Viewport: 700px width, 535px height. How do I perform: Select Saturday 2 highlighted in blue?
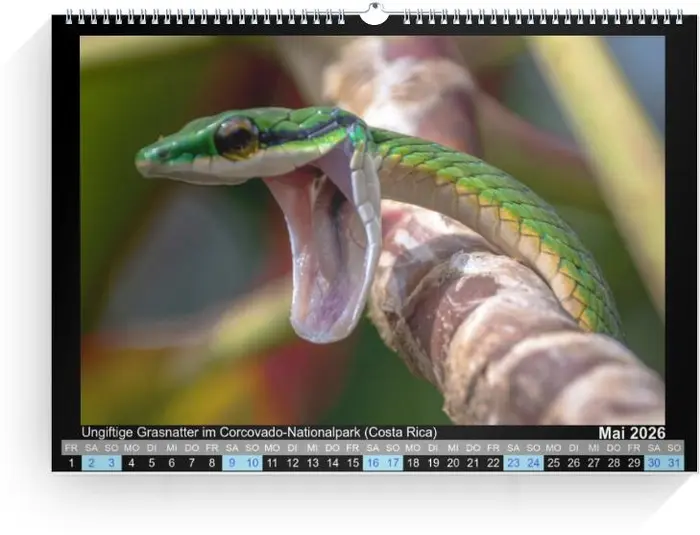[x=91, y=463]
